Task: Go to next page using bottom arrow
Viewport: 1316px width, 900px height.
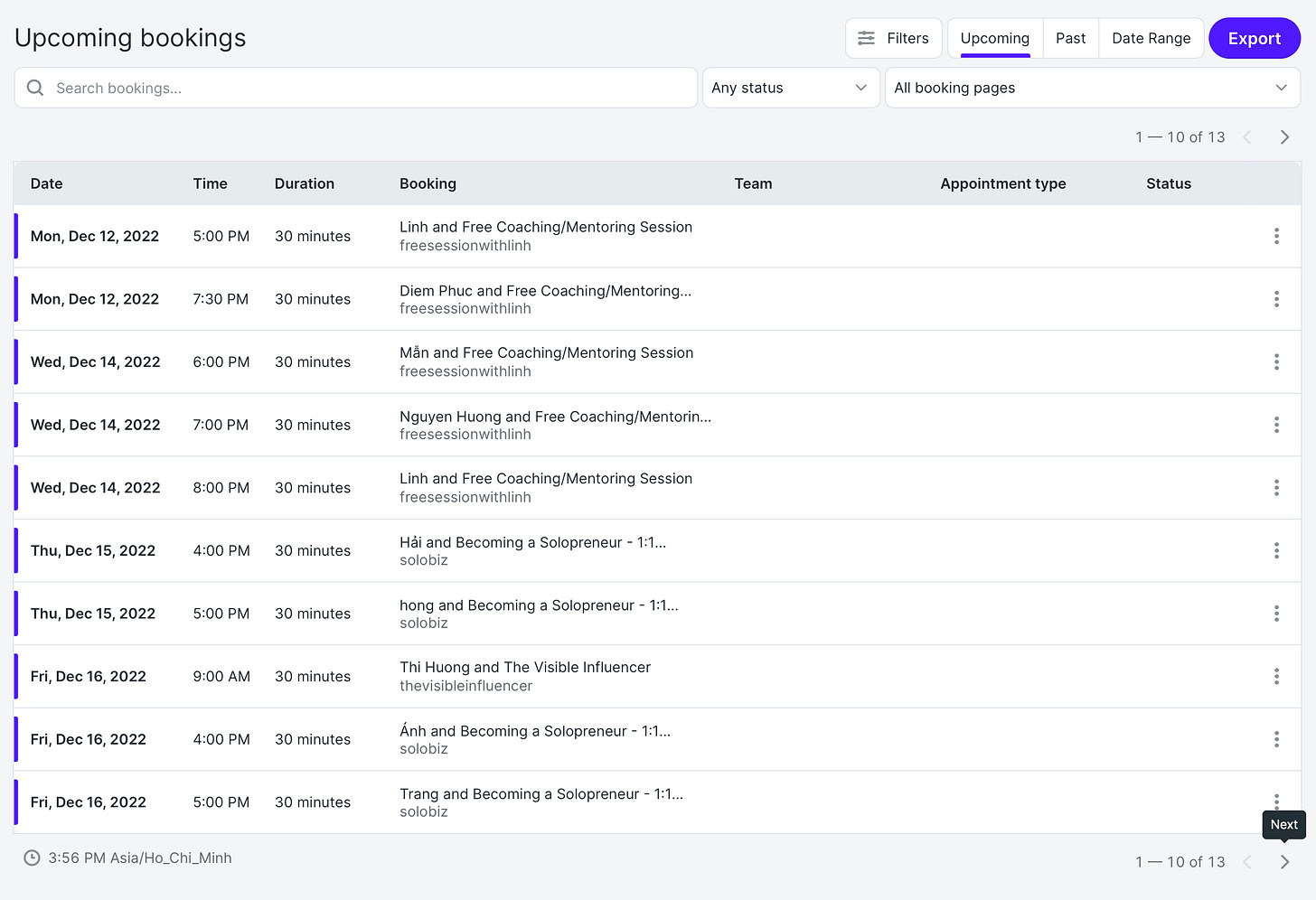Action: pos(1284,862)
